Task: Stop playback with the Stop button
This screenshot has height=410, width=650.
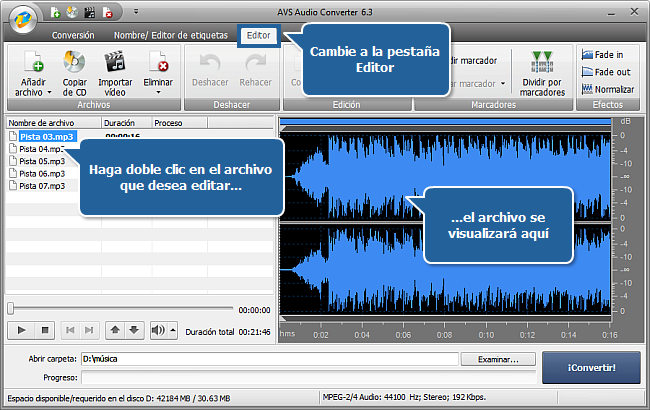Action: [44, 329]
